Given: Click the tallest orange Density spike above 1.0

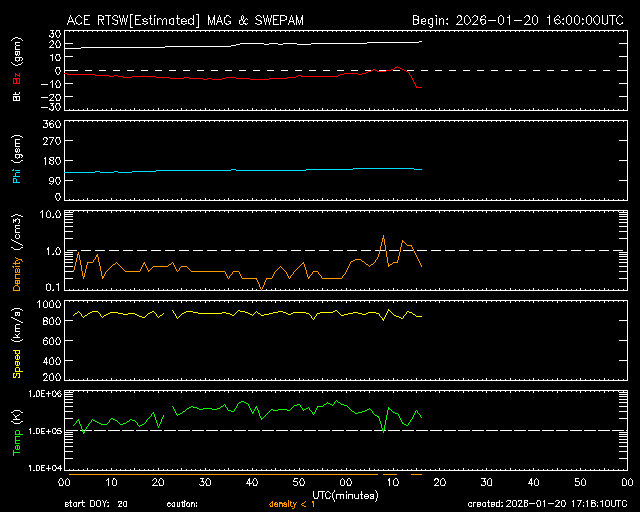Looking at the screenshot, I should click(x=383, y=236).
